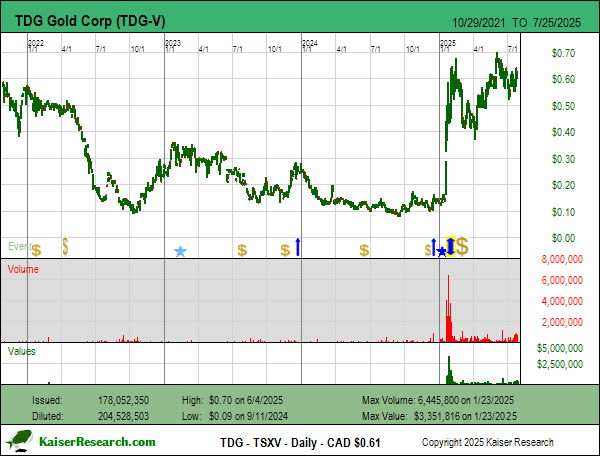Click the TDG - TSXV - Daily - CAD $0.61 caption
The image size is (600, 456).
pos(300,443)
